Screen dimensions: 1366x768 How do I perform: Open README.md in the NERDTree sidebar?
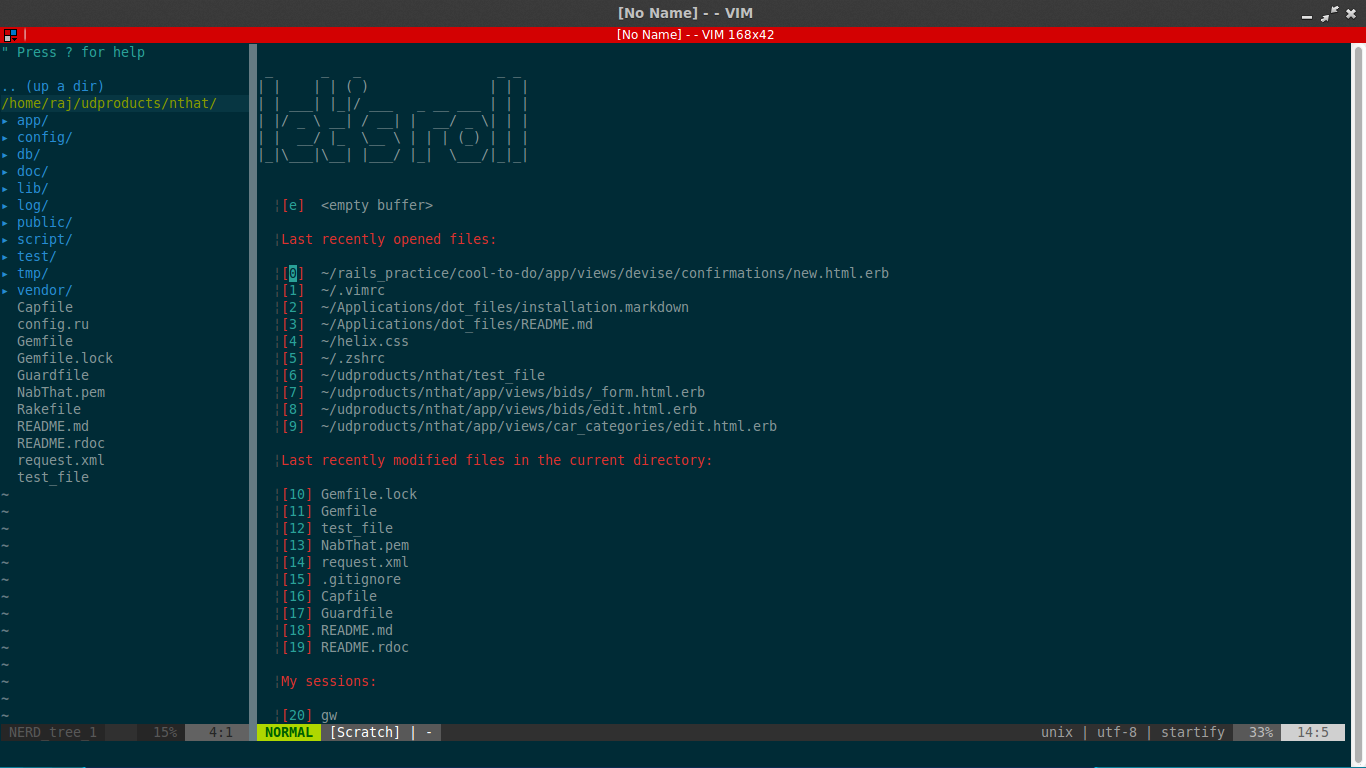tap(53, 427)
